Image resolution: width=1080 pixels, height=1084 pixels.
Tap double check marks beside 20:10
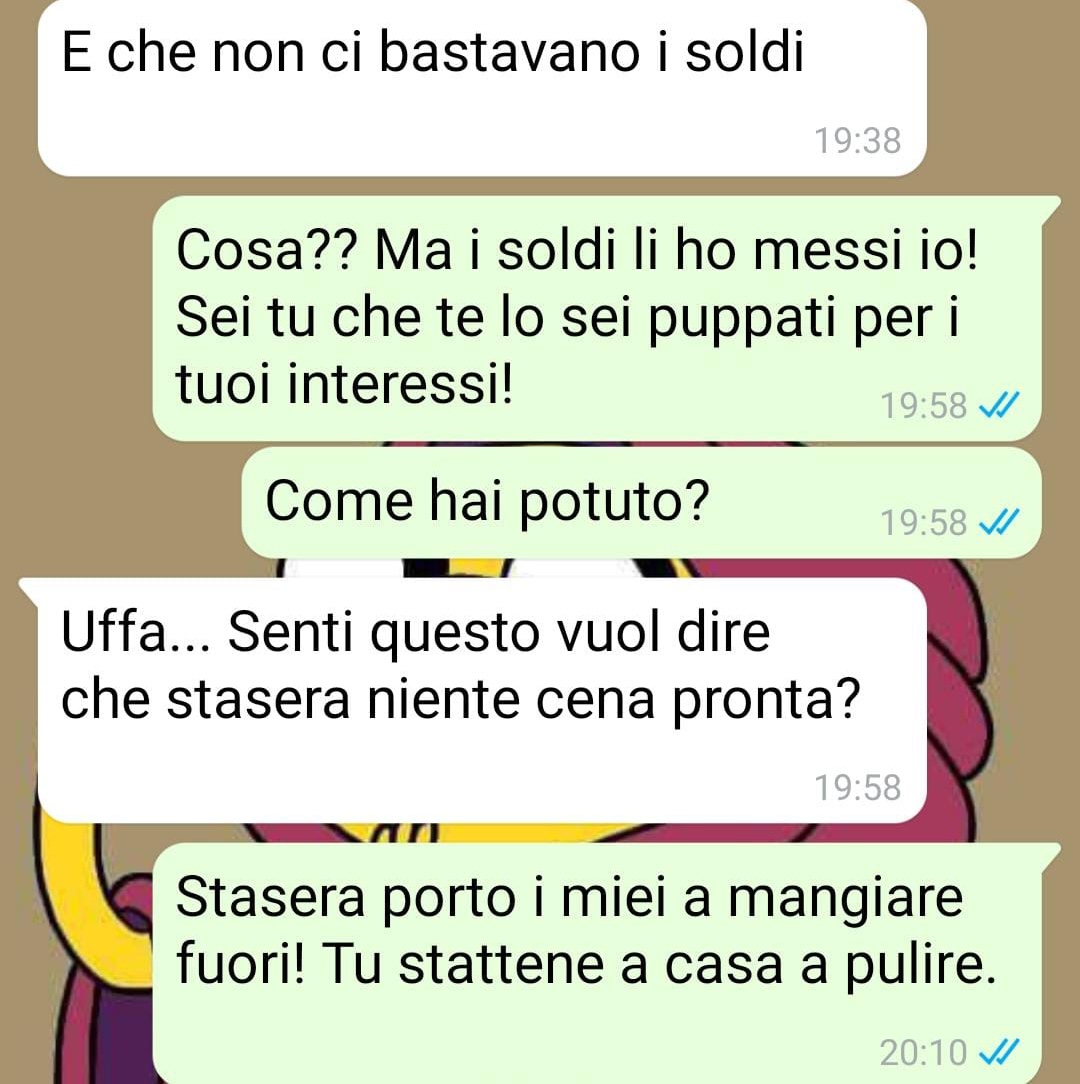pos(999,1052)
